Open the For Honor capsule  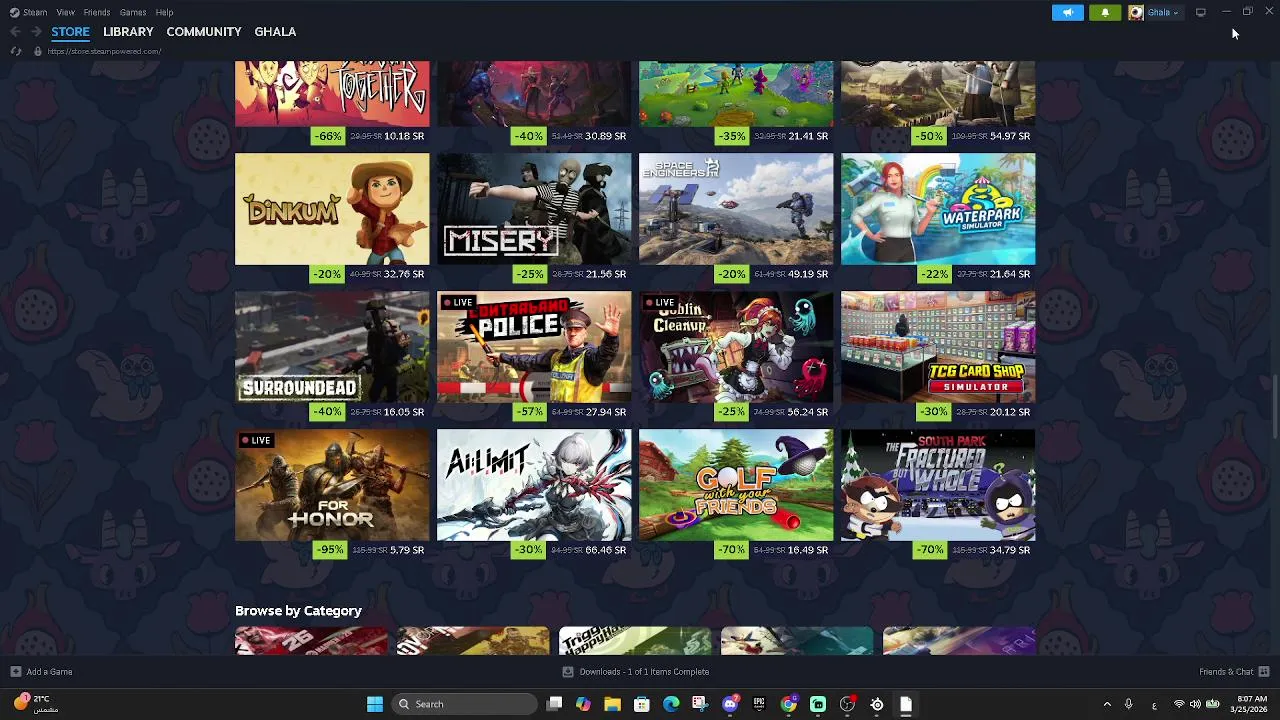tap(332, 485)
